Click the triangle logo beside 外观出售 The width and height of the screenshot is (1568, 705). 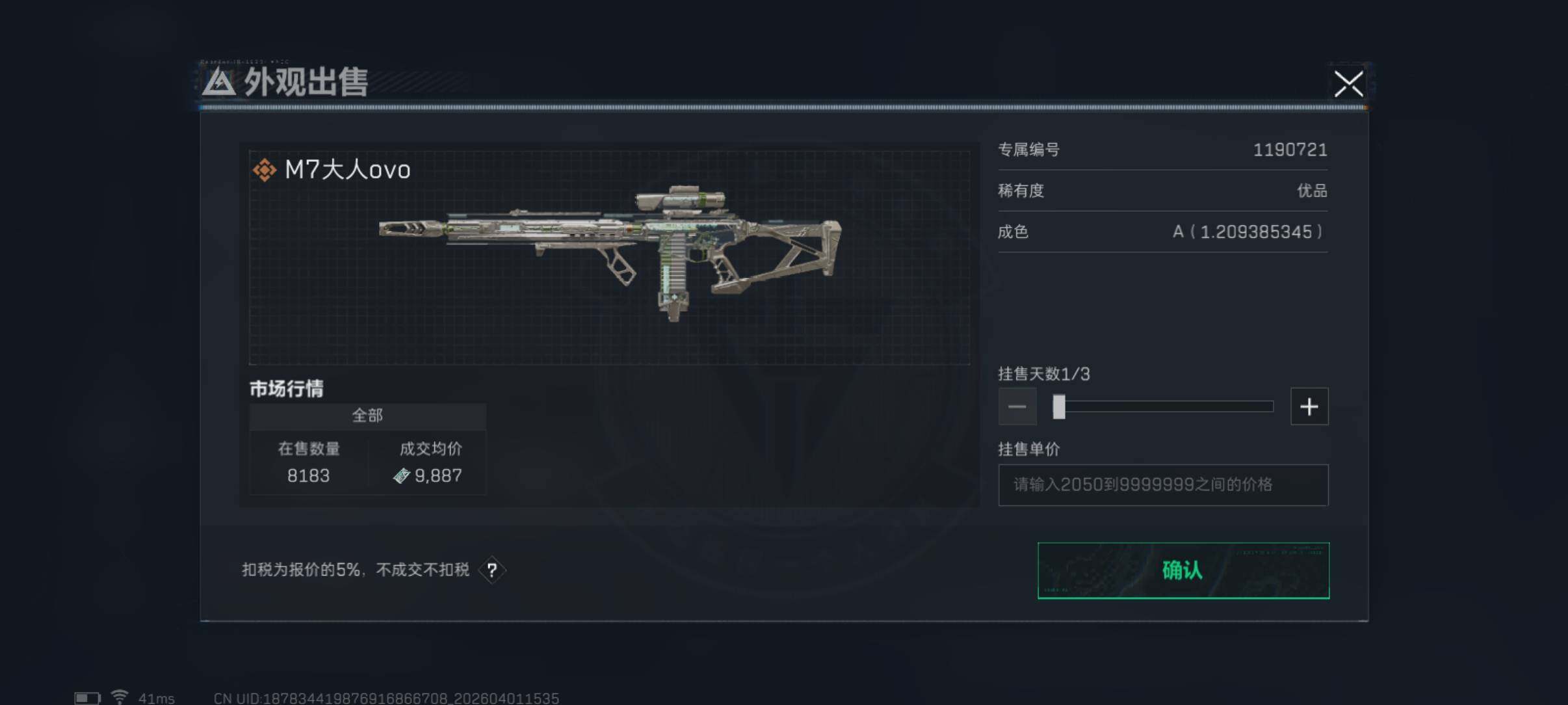[x=218, y=83]
